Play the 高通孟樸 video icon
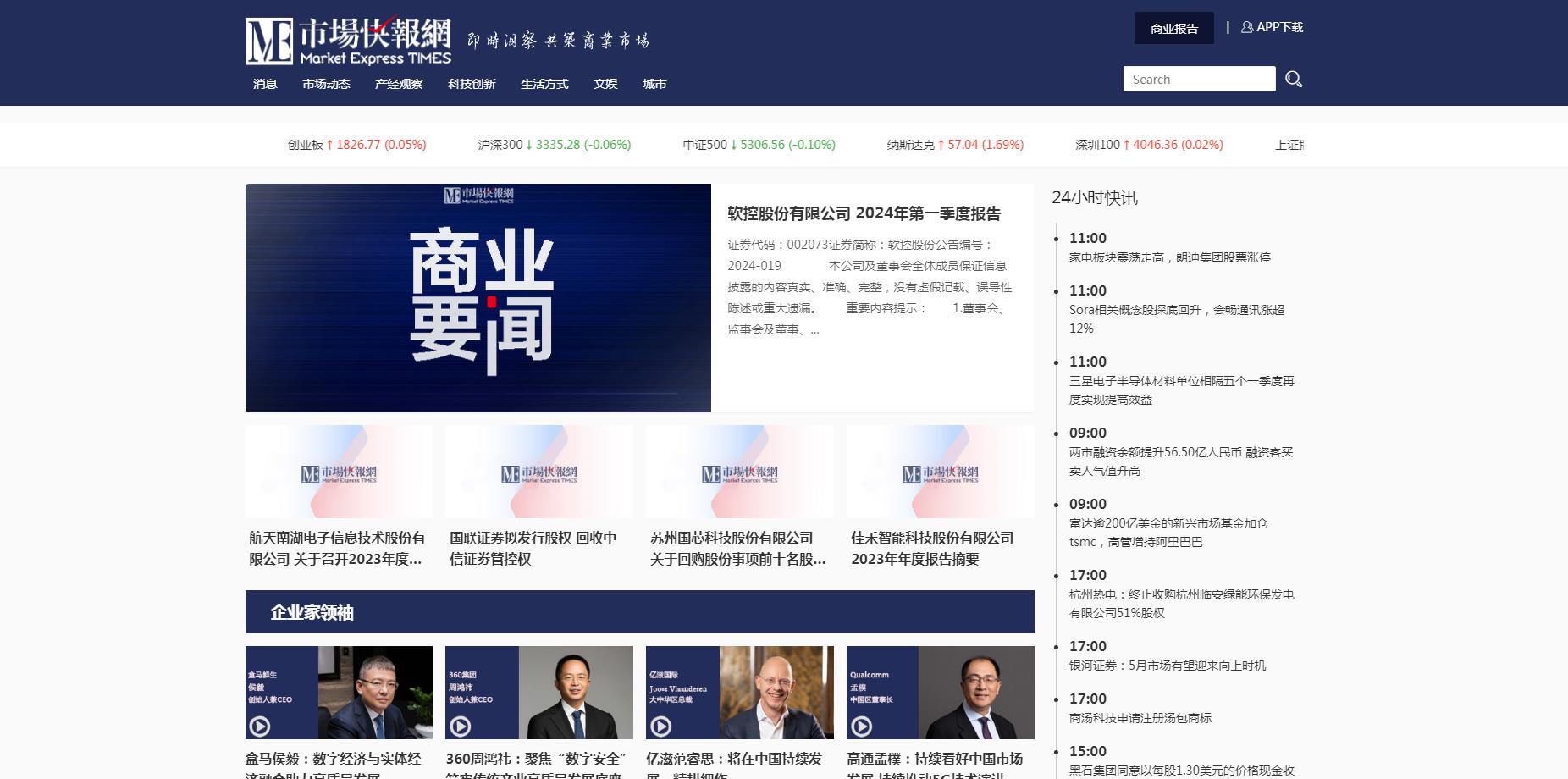The width and height of the screenshot is (1568, 779). click(862, 726)
